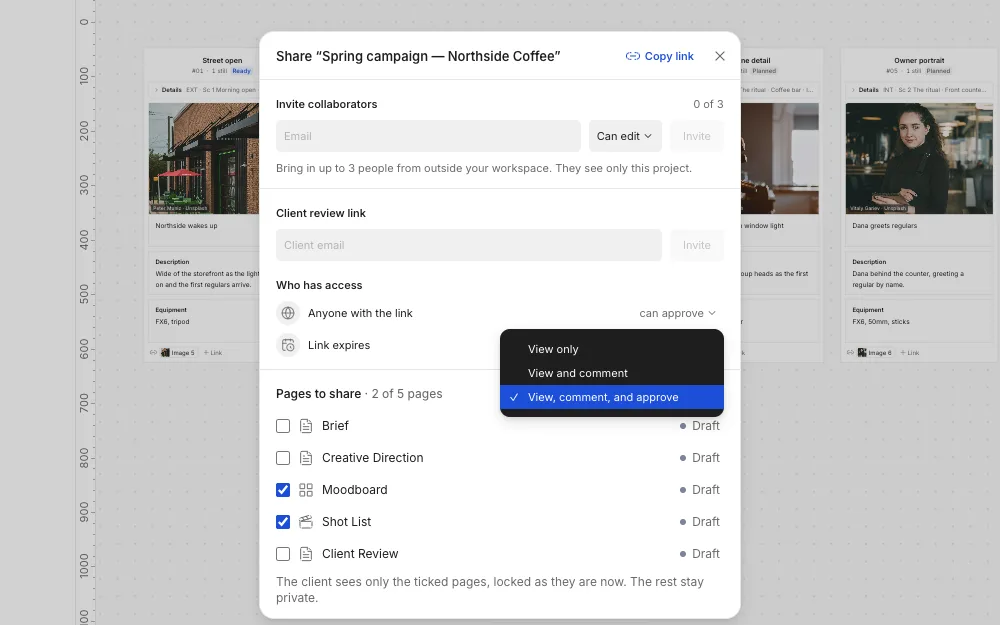Open the Owner portrait thumbnail
Image resolution: width=1000 pixels, height=625 pixels.
[919, 158]
